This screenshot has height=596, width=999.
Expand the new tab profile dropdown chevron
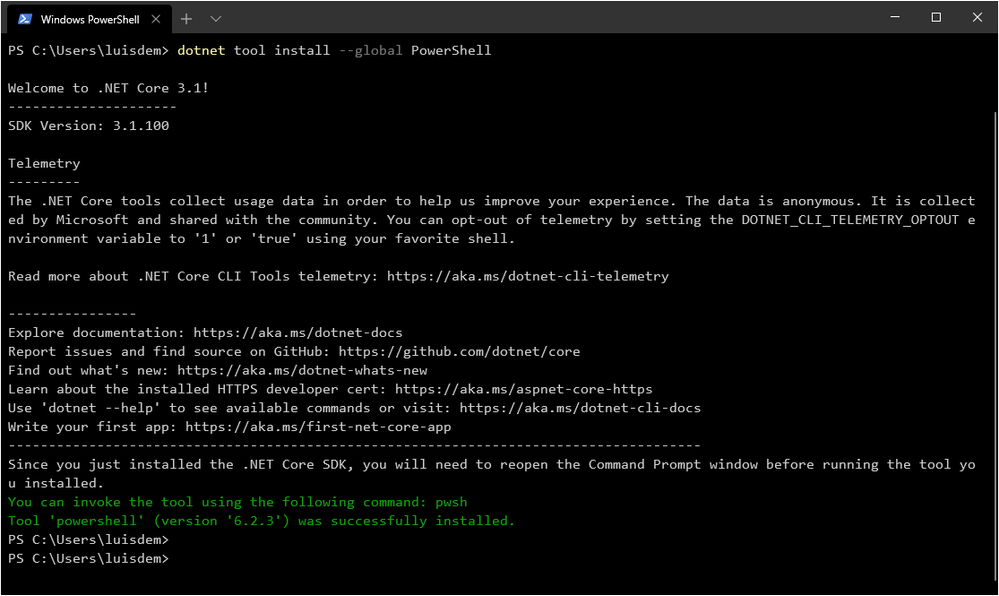click(216, 19)
